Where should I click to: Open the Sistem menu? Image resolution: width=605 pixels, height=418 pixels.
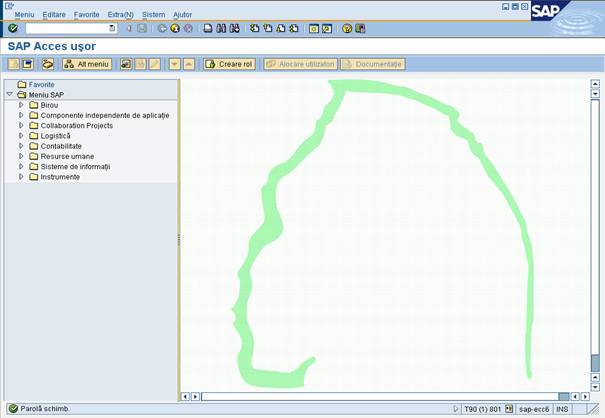point(153,15)
